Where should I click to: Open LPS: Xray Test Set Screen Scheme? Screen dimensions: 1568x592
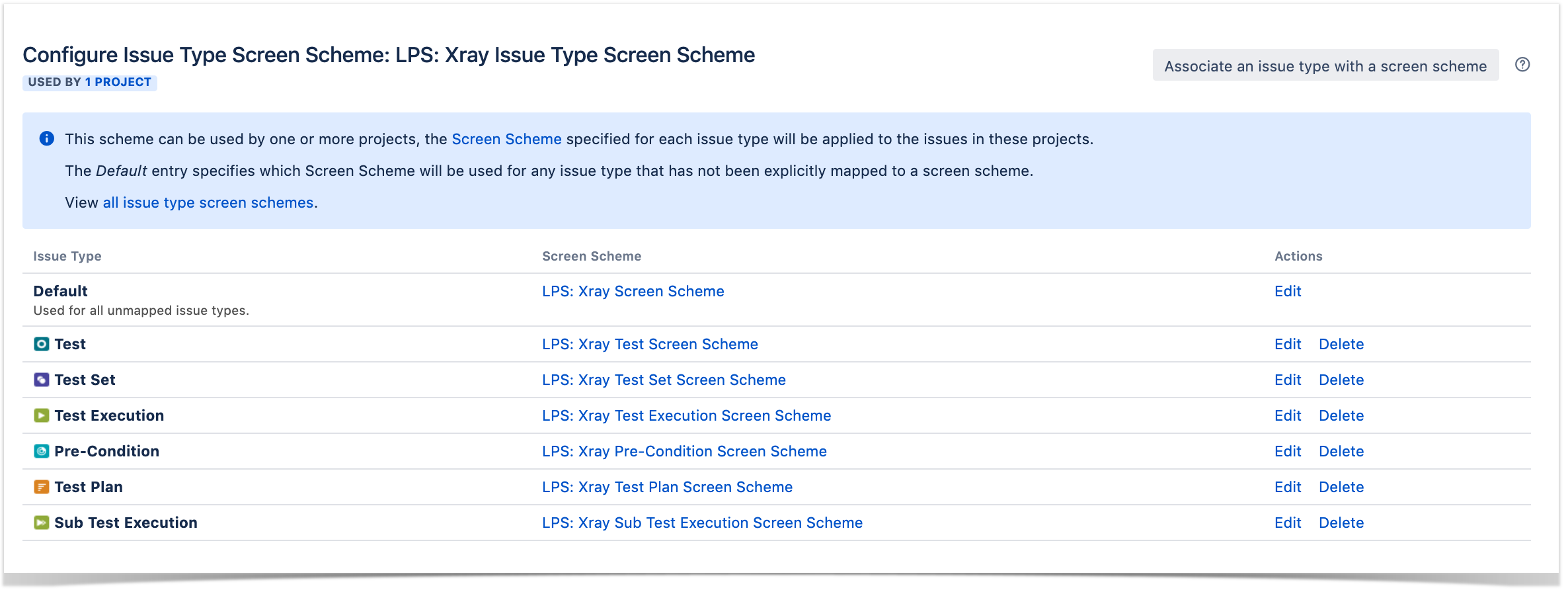coord(664,380)
